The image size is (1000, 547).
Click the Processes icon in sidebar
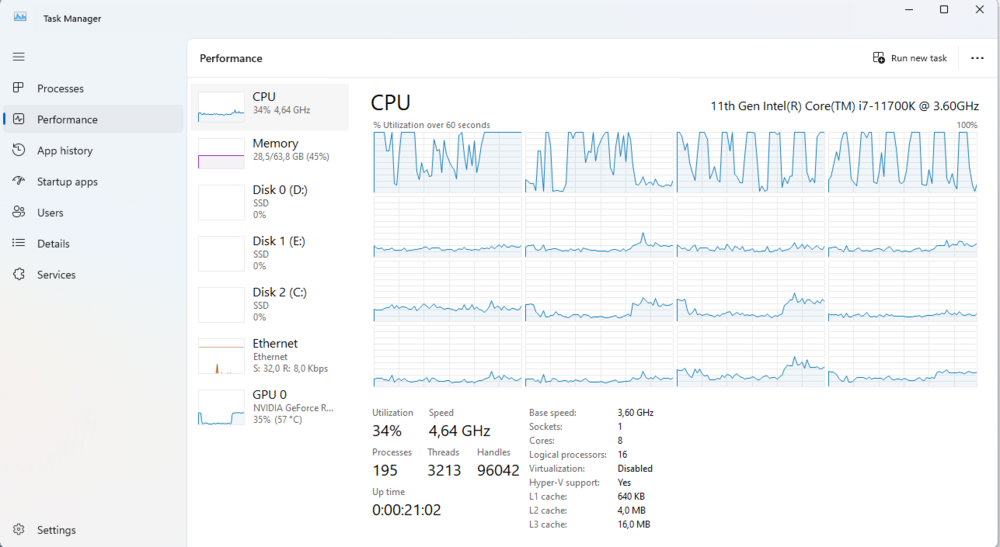coord(18,88)
